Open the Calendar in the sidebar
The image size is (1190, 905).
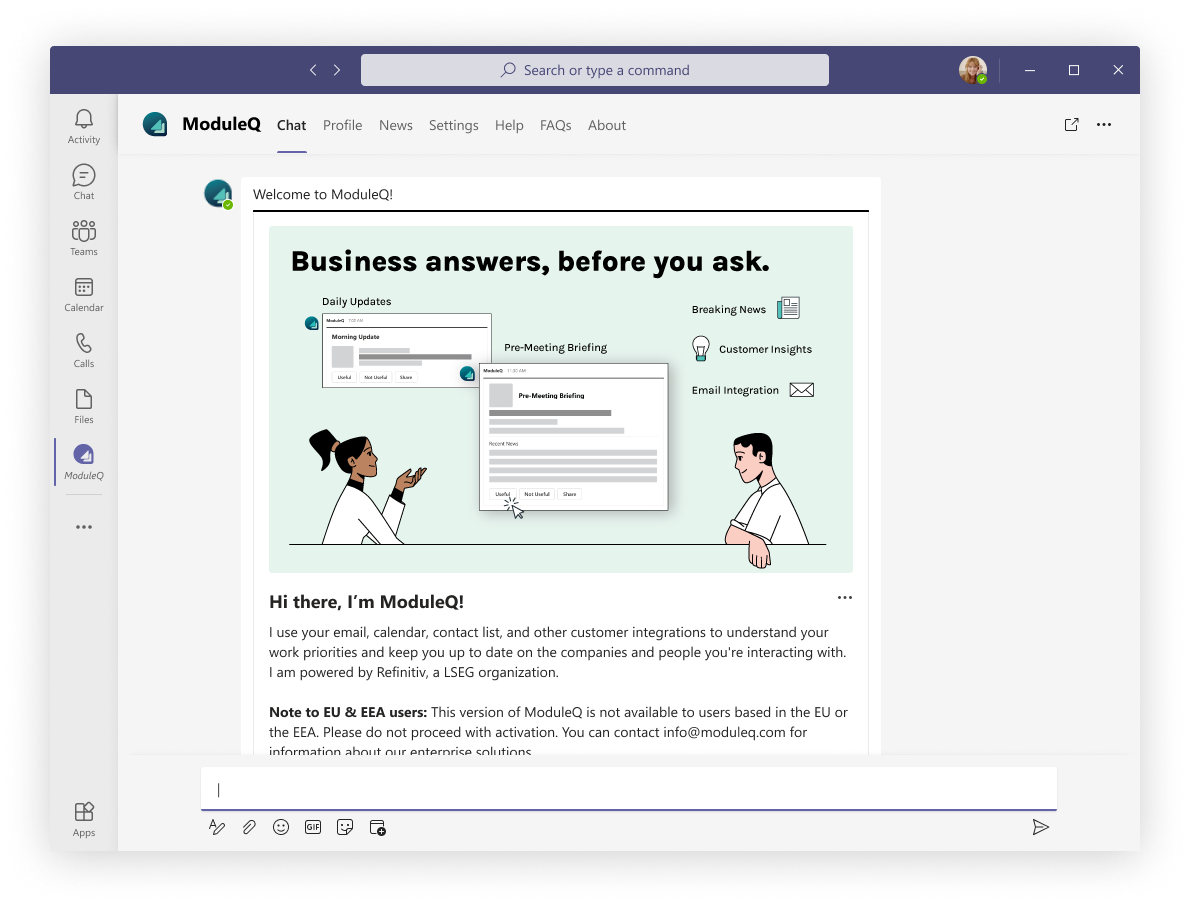click(x=83, y=295)
